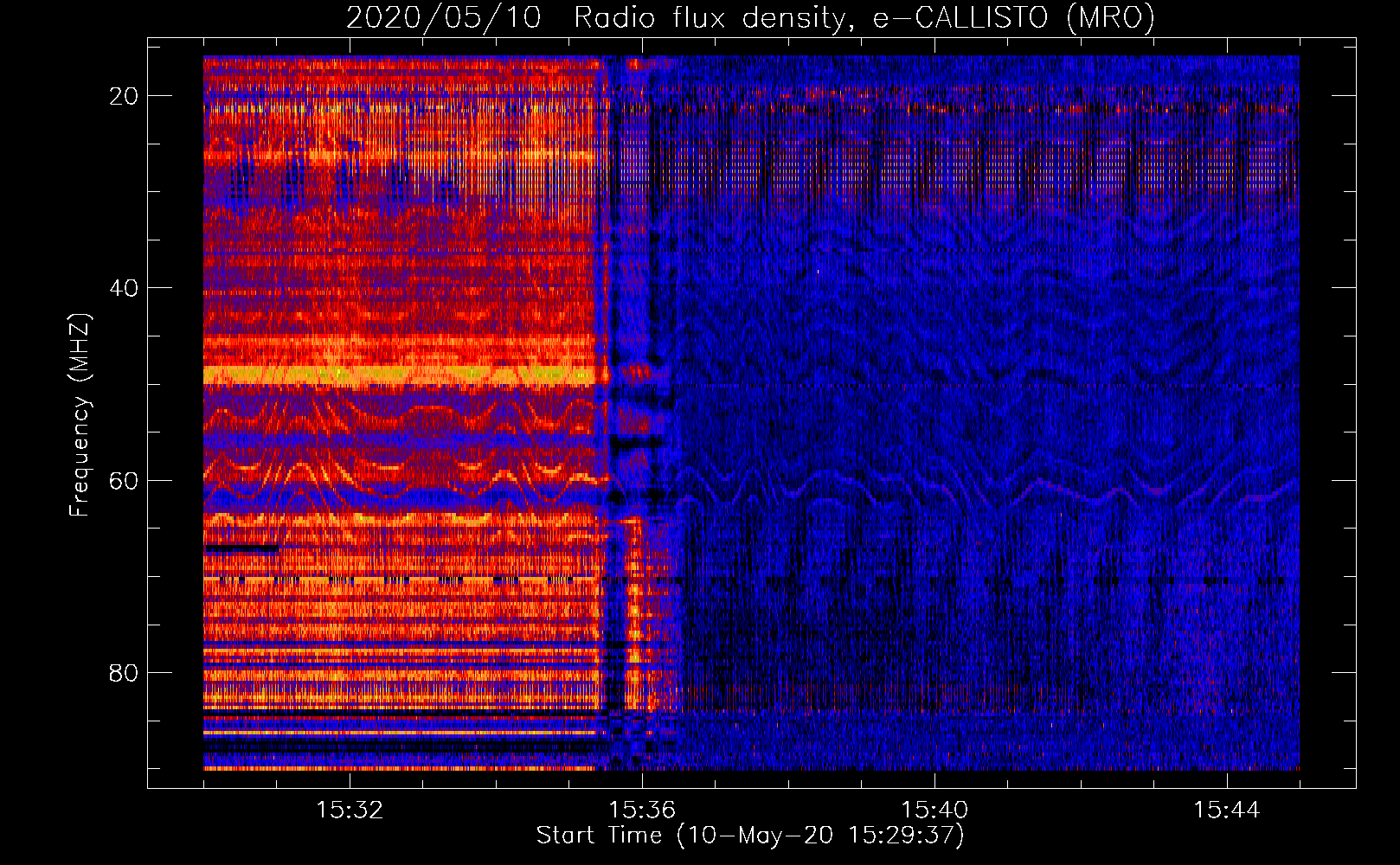Click the '20' frequency tick label
The height and width of the screenshot is (865, 1400).
pyautogui.click(x=124, y=96)
